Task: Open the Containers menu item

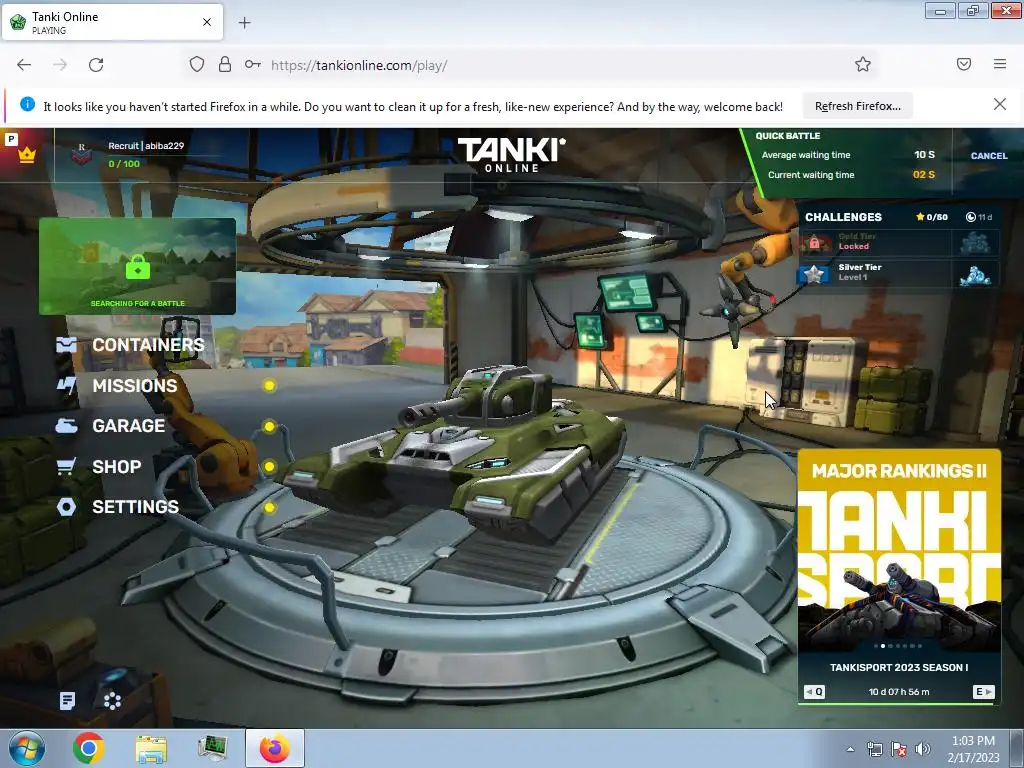Action: [x=148, y=345]
